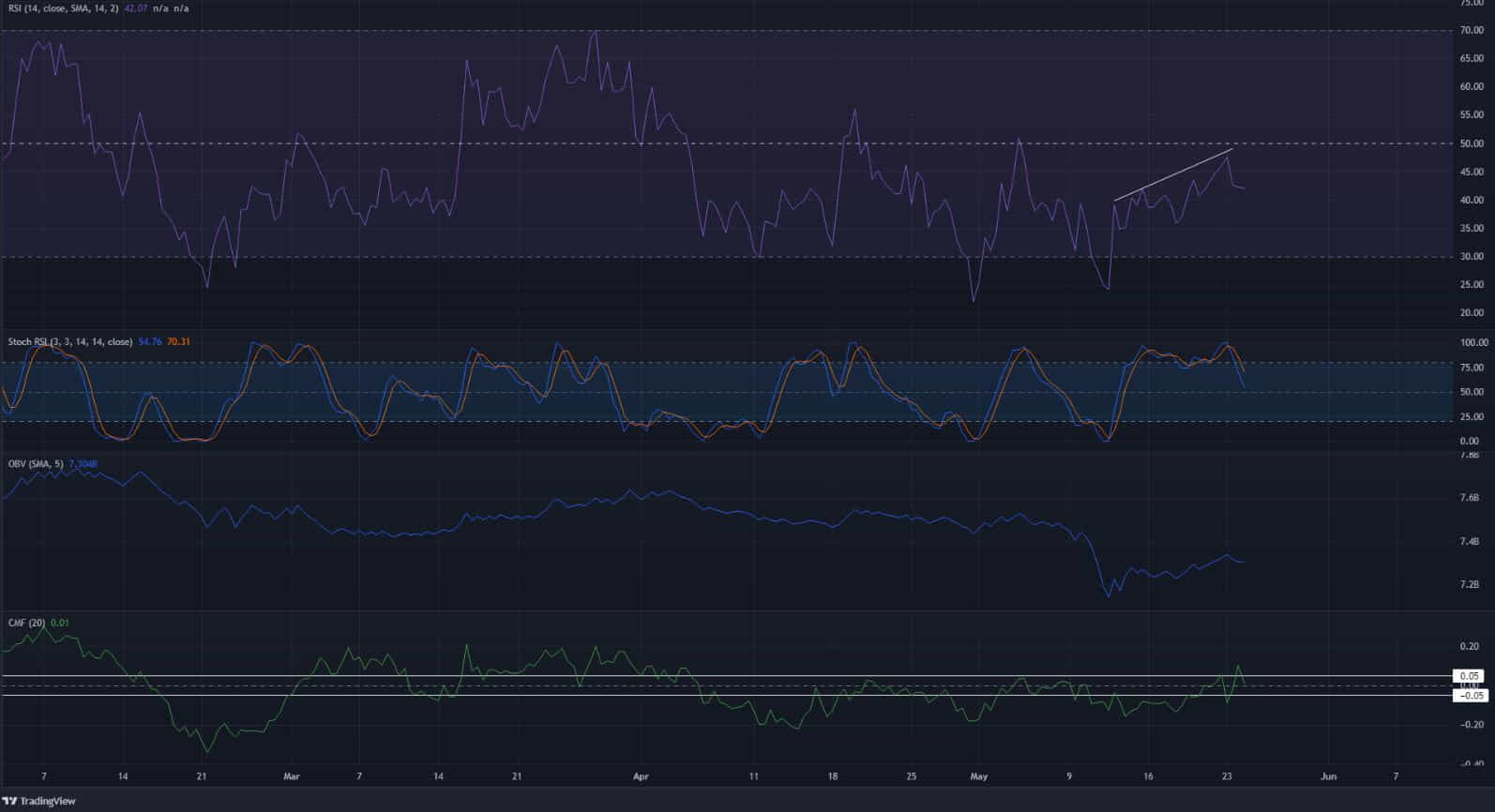Click the 60.00 level on RSI scale

click(1472, 87)
